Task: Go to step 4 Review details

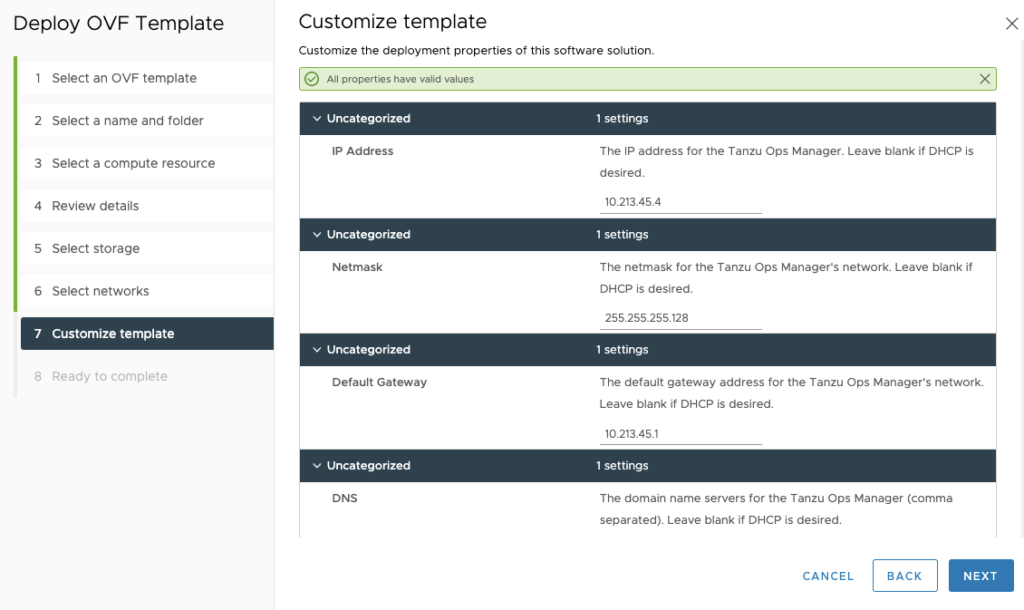Action: point(147,206)
